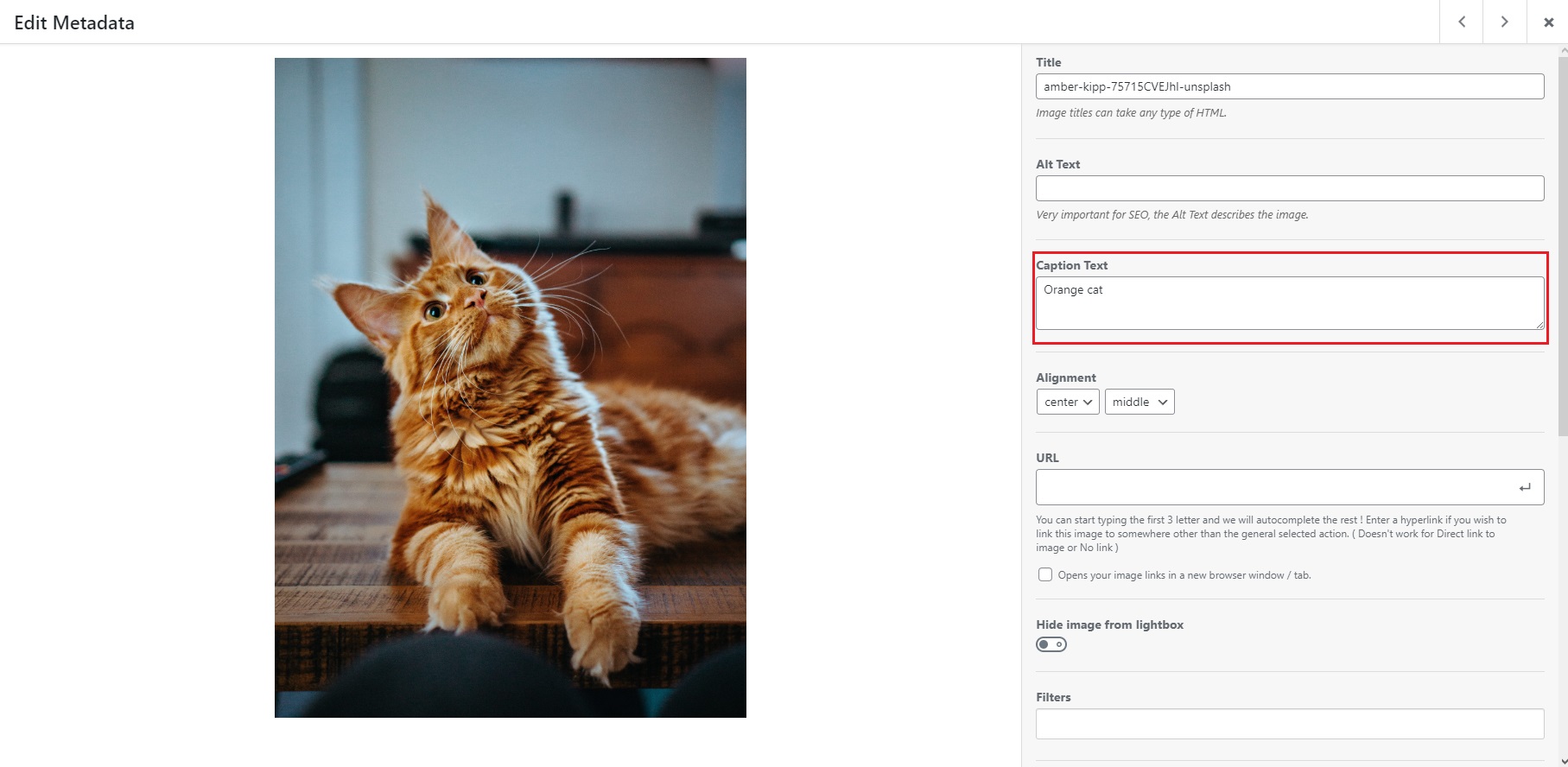Click the Caption Text area containing Orange cat
This screenshot has height=767, width=1568.
coord(1289,302)
